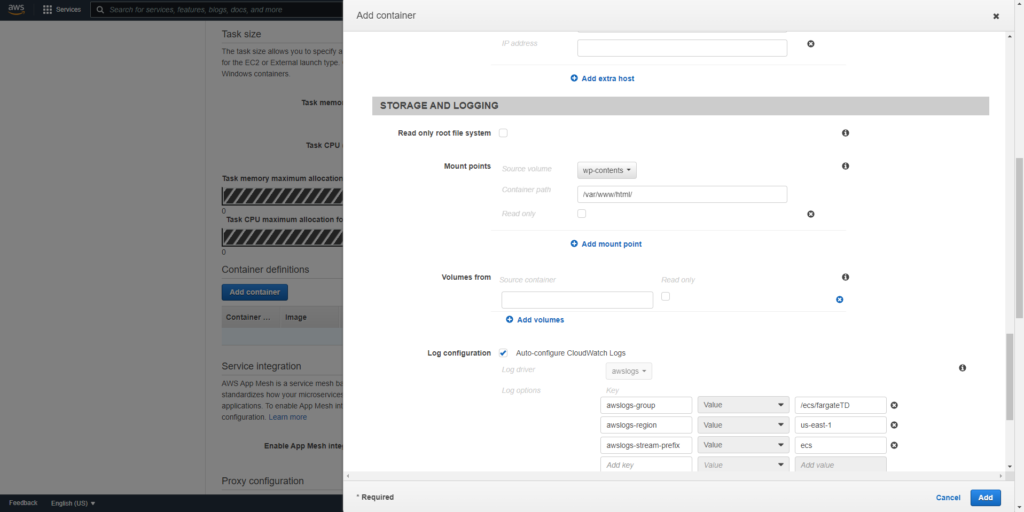Image resolution: width=1024 pixels, height=512 pixels.
Task: Open Value dropdown for awslogs-stream-prefix
Action: tap(743, 445)
